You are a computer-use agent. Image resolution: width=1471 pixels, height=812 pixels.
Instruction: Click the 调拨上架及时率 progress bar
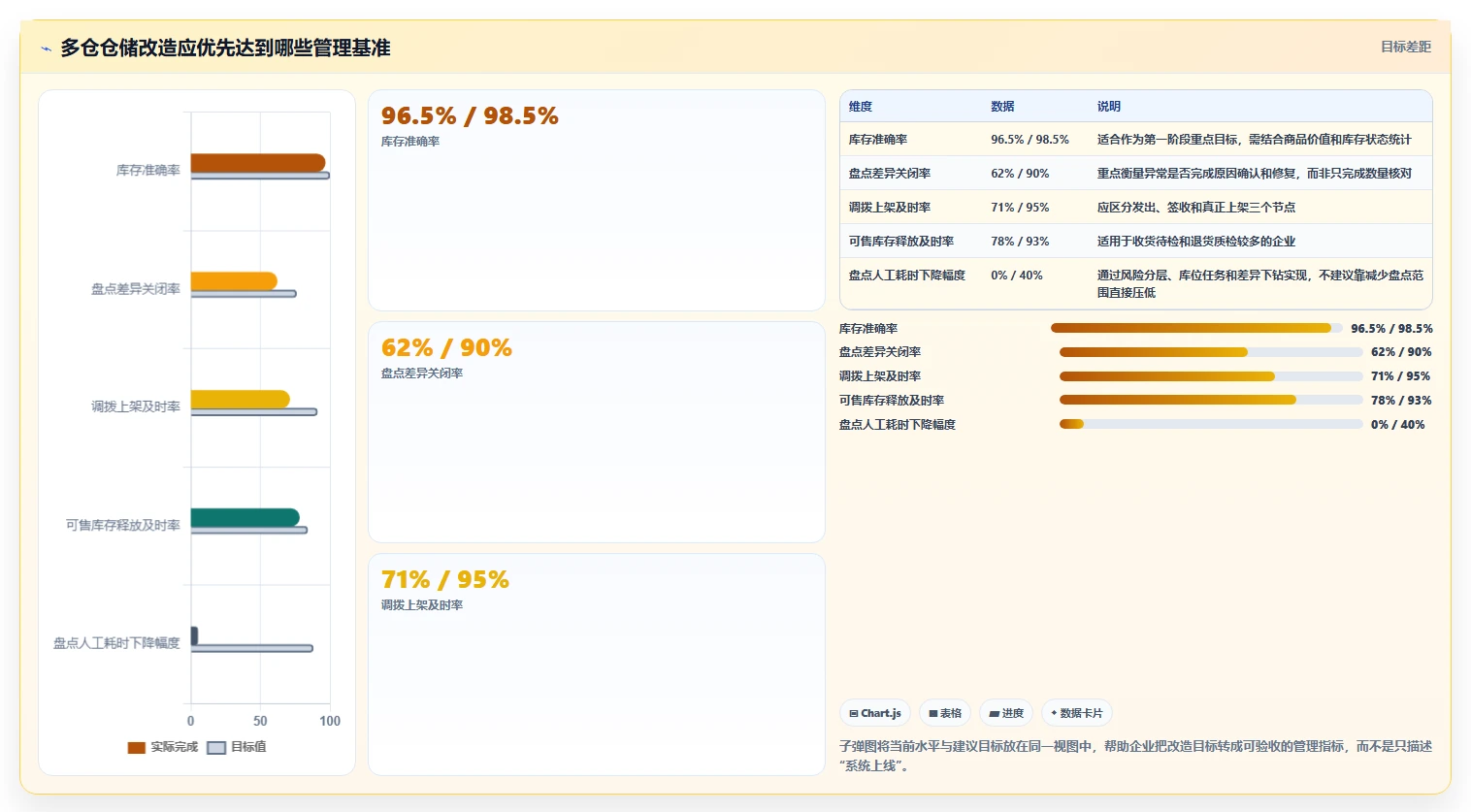(1211, 376)
